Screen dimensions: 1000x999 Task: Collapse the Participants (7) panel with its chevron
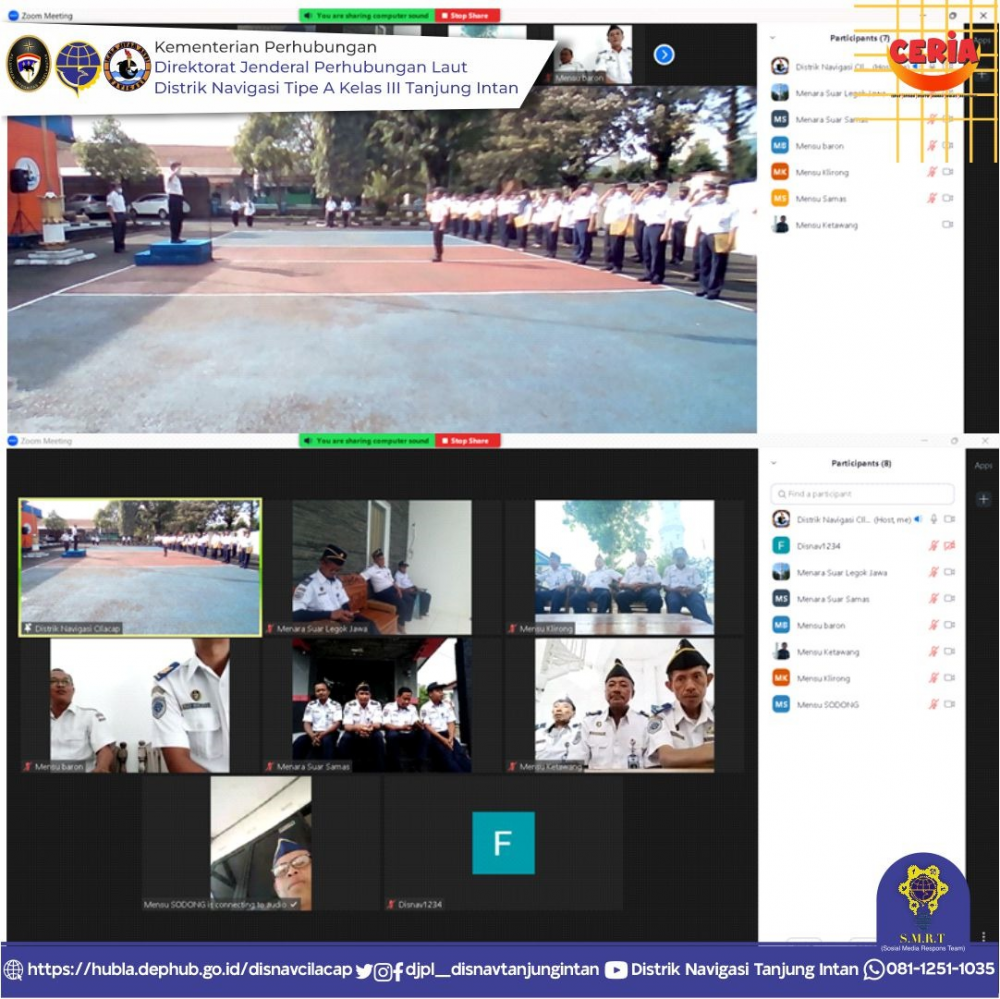(773, 38)
